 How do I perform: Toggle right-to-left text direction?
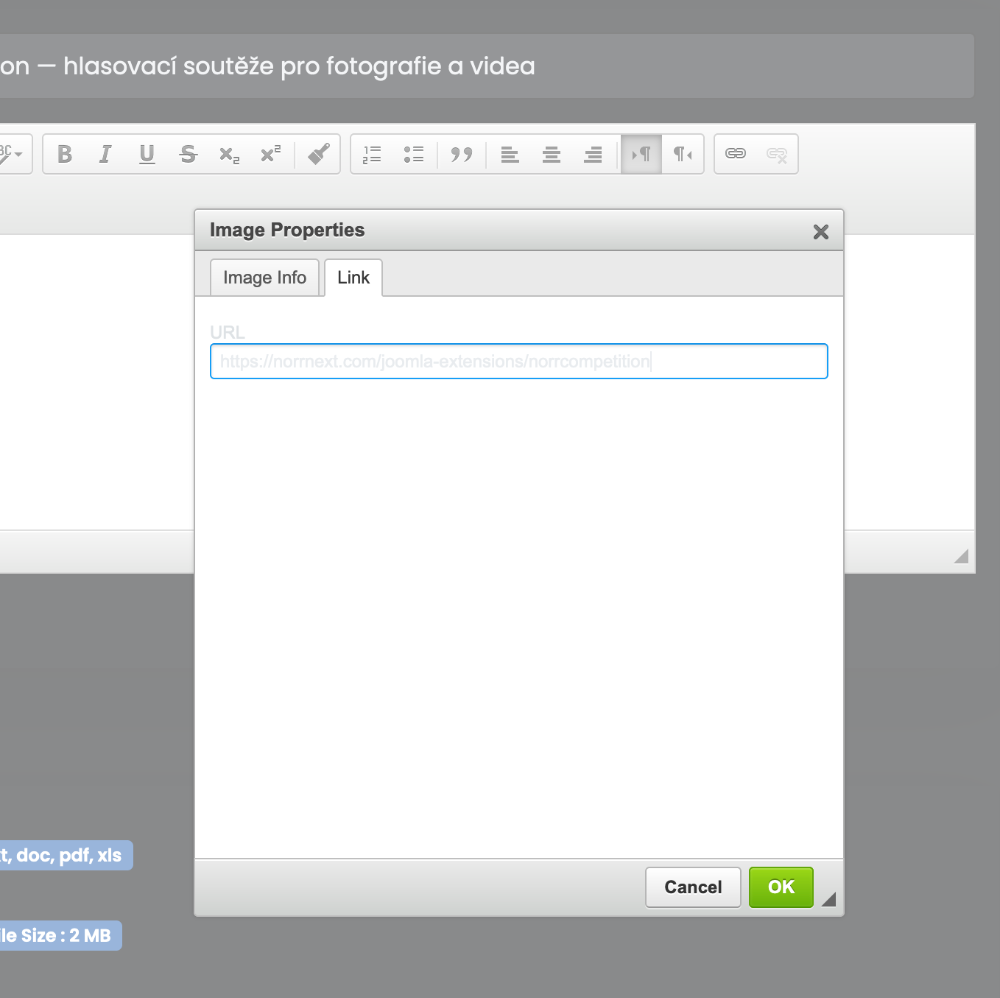tap(682, 154)
